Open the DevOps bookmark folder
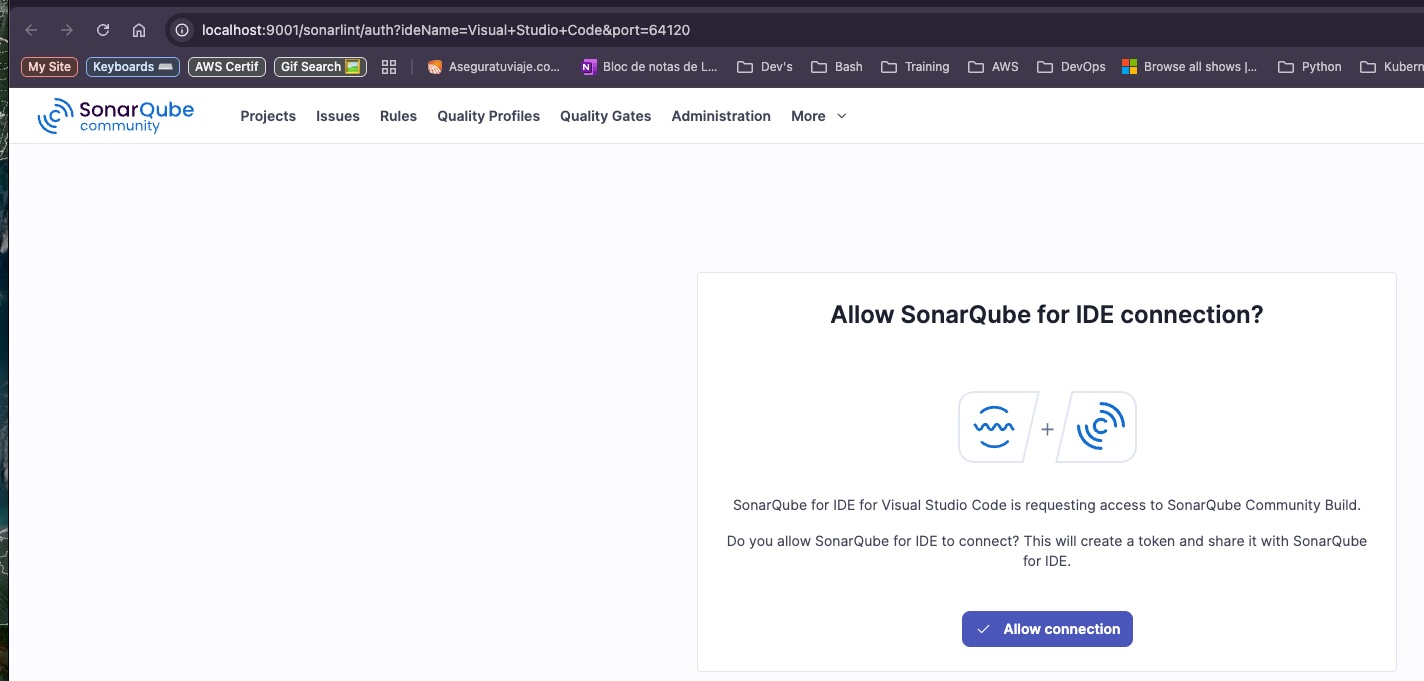Screen dimensions: 1424x681 (x=1071, y=67)
